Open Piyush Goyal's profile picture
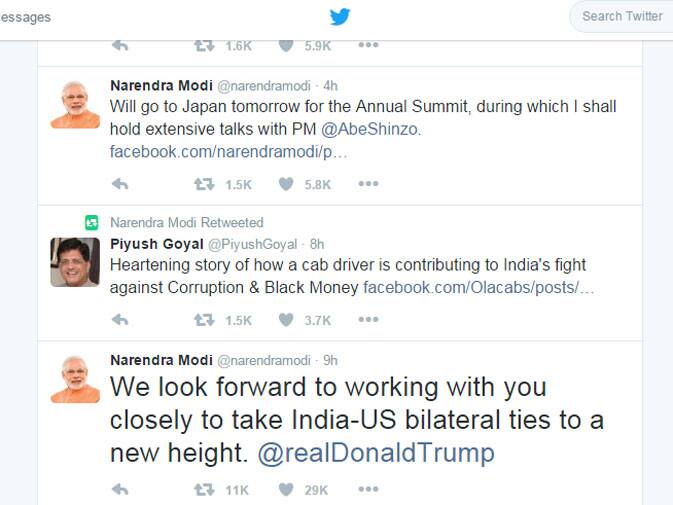This screenshot has width=673, height=505. pyautogui.click(x=75, y=262)
